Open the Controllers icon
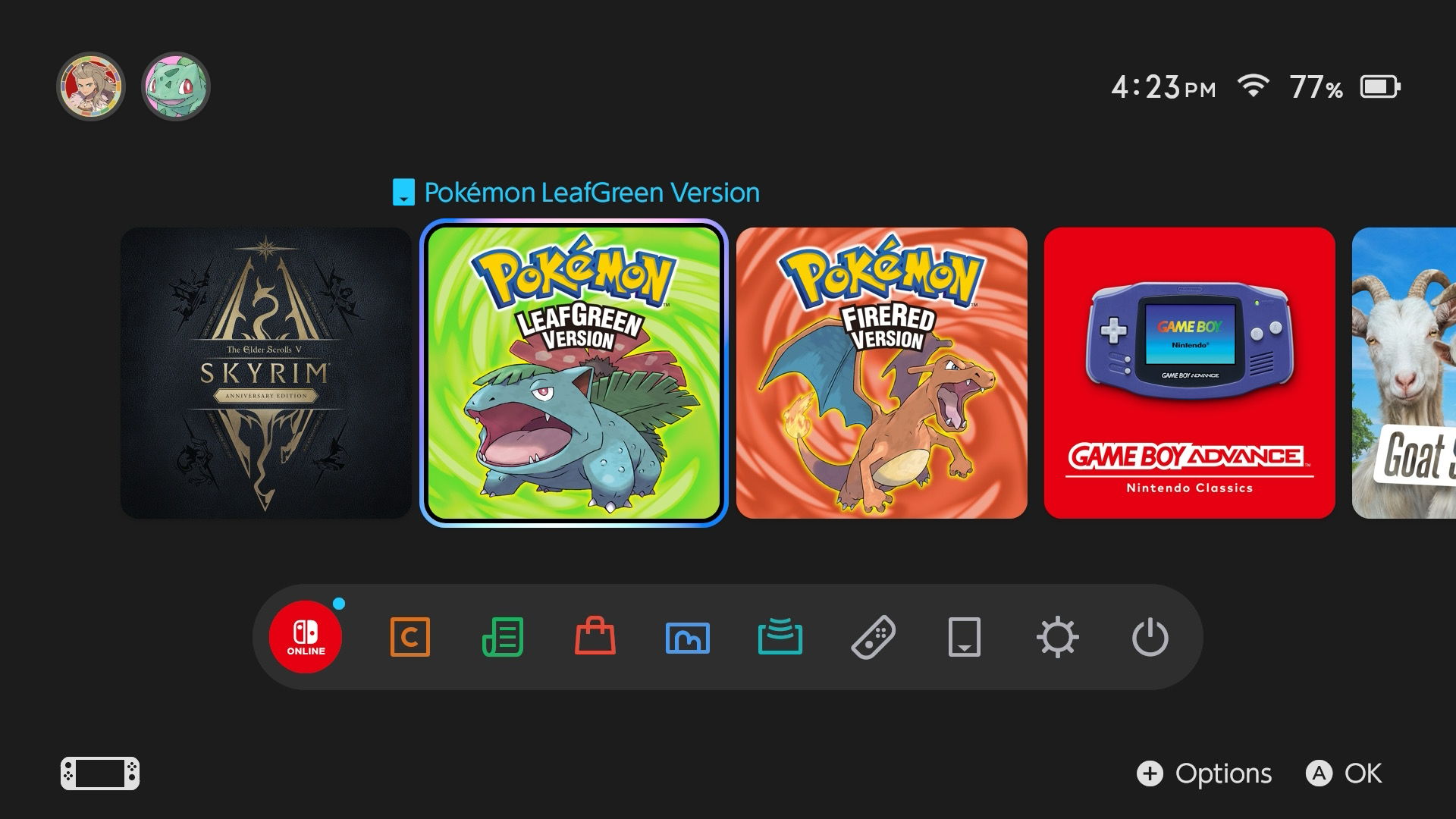 pos(873,637)
